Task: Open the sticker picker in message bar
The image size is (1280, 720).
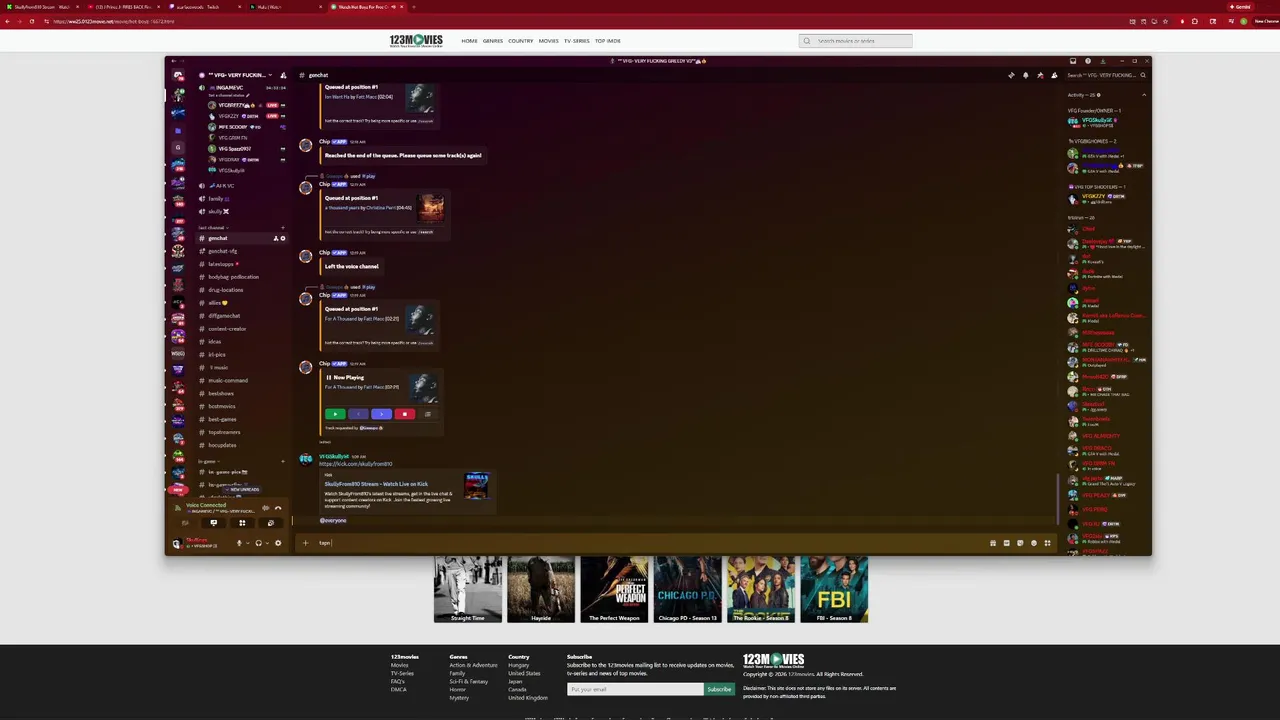Action: (x=1020, y=543)
